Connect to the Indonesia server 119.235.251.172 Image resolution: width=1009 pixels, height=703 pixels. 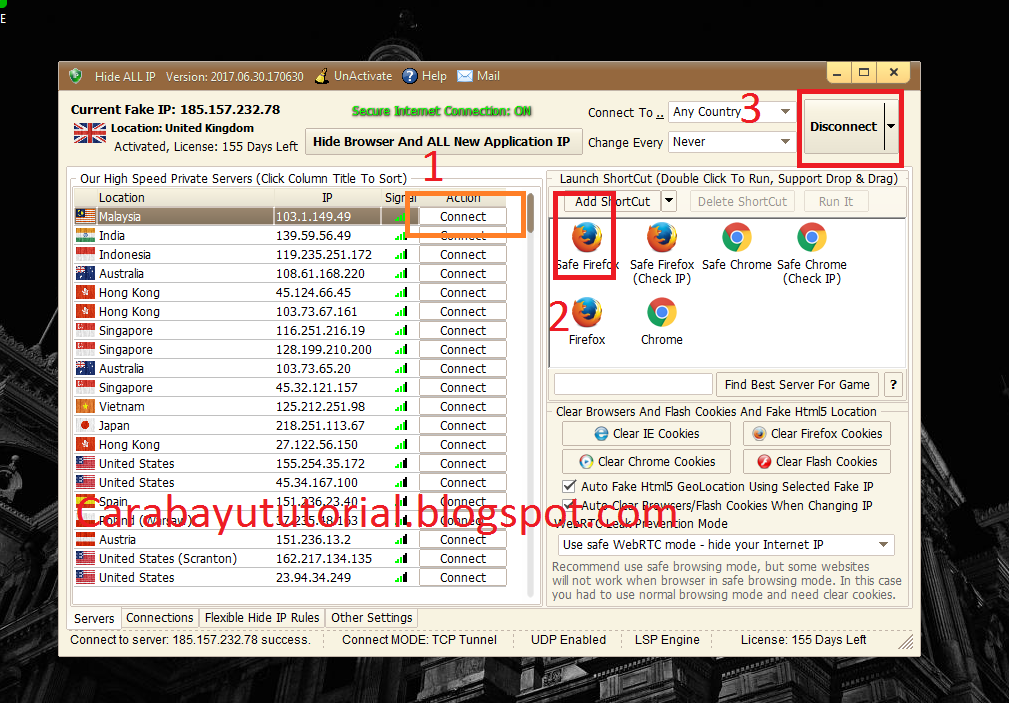tap(463, 254)
